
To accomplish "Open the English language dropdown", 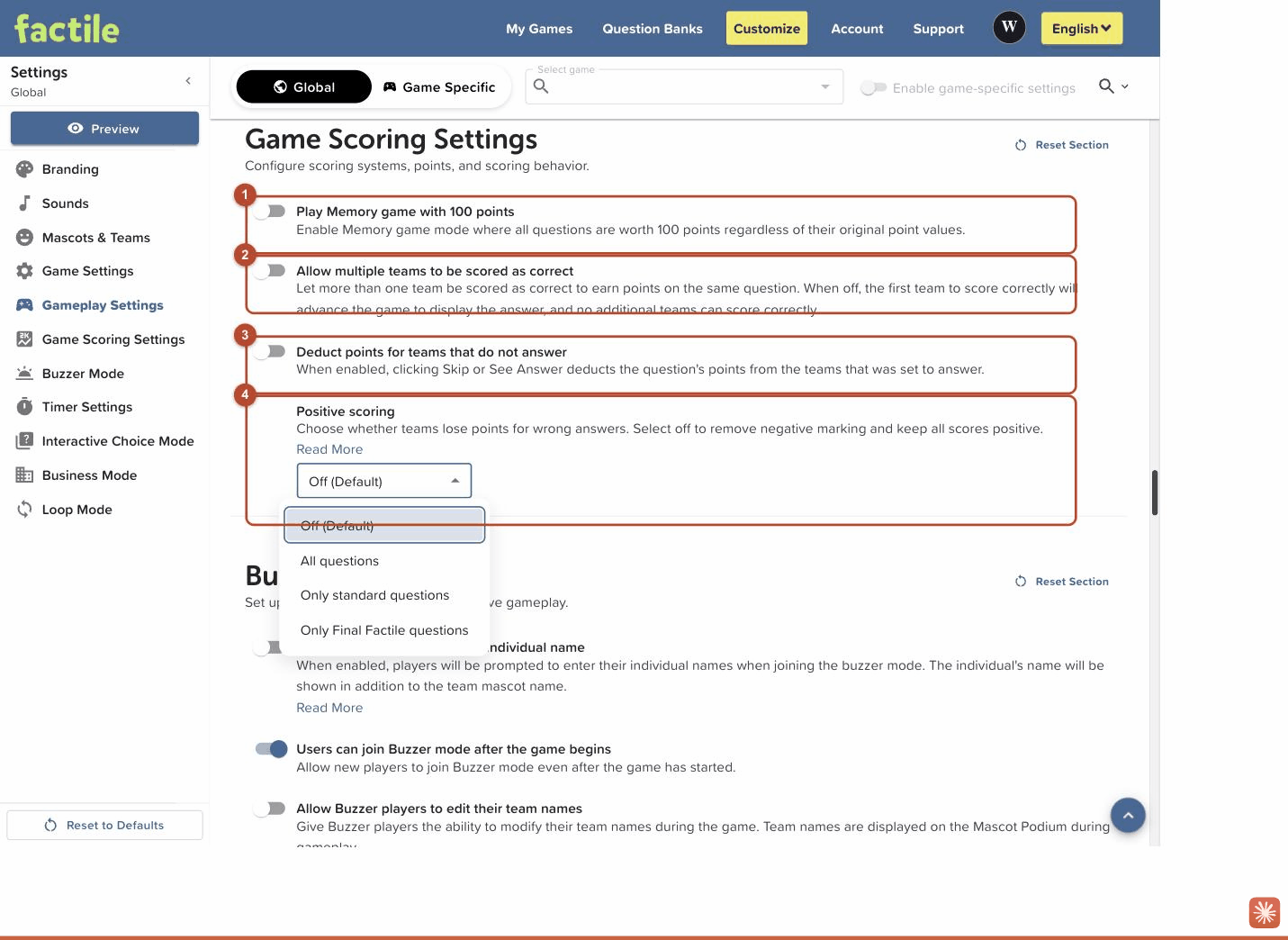I will pos(1082,28).
